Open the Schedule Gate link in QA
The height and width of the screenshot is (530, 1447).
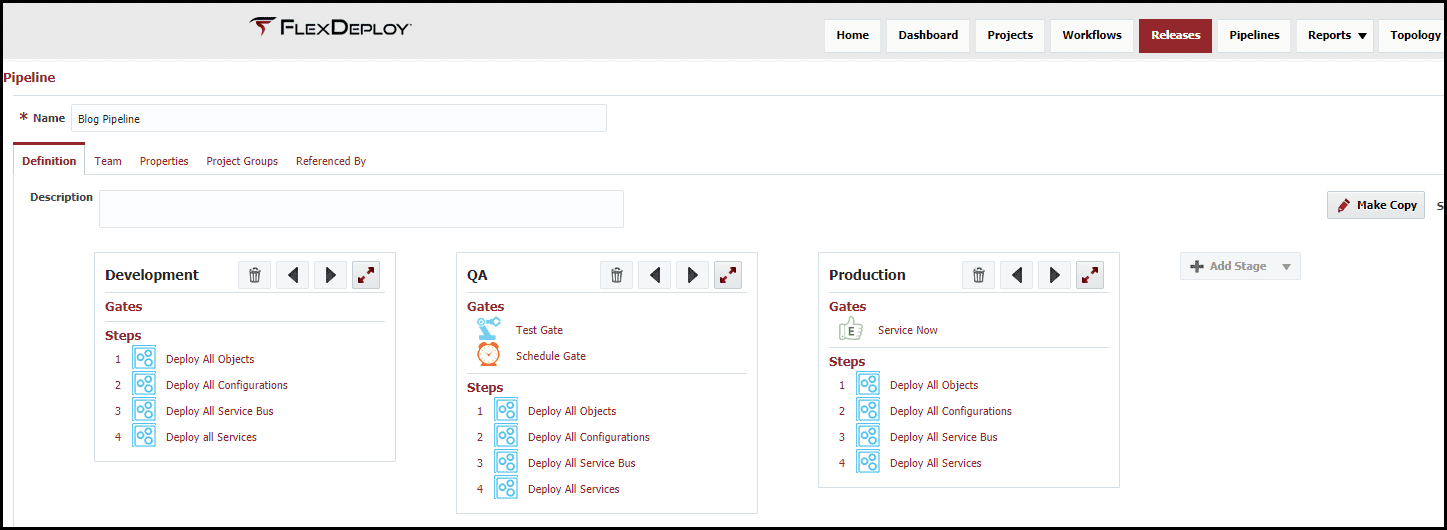point(551,356)
